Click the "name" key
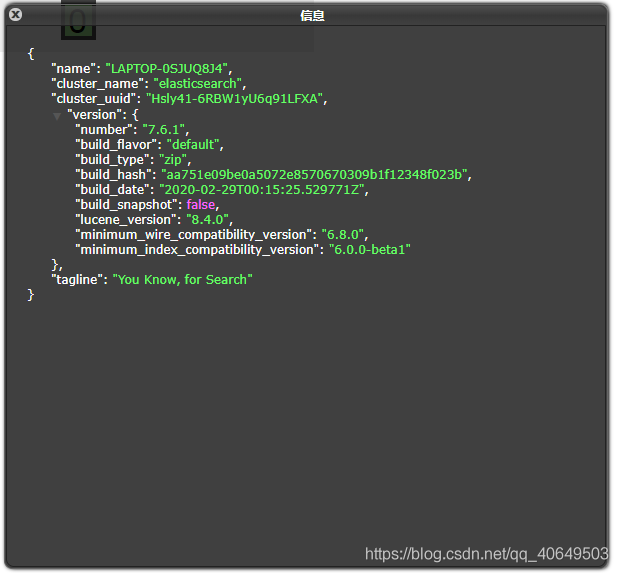This screenshot has width=619, height=573. [x=73, y=69]
